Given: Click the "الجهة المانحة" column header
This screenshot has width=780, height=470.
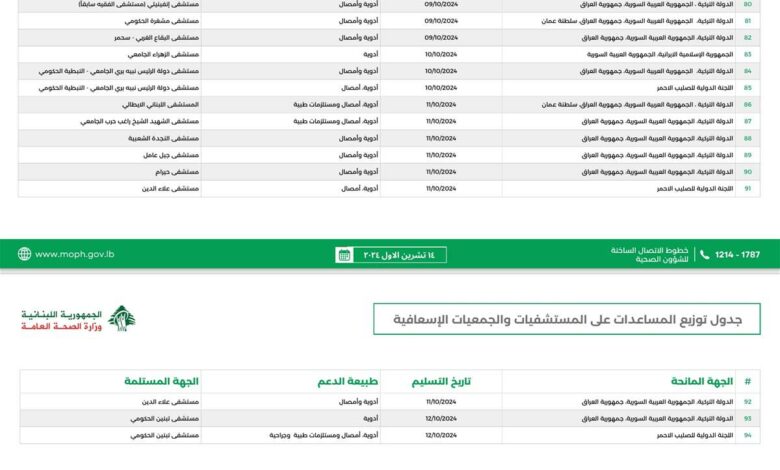Looking at the screenshot, I should [x=702, y=381].
